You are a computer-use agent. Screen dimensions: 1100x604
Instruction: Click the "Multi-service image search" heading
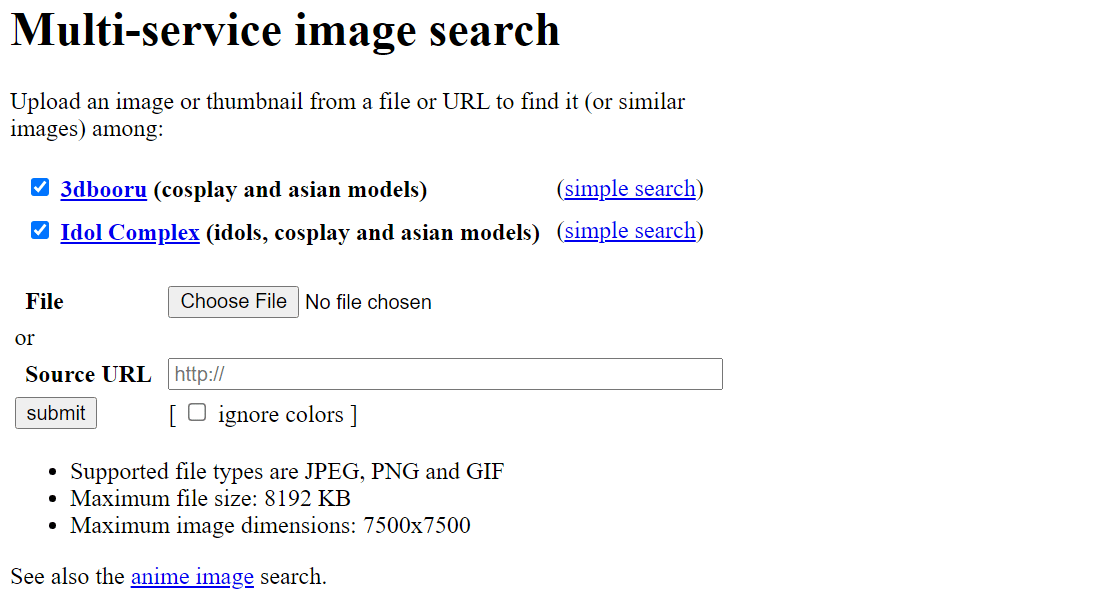(x=285, y=30)
